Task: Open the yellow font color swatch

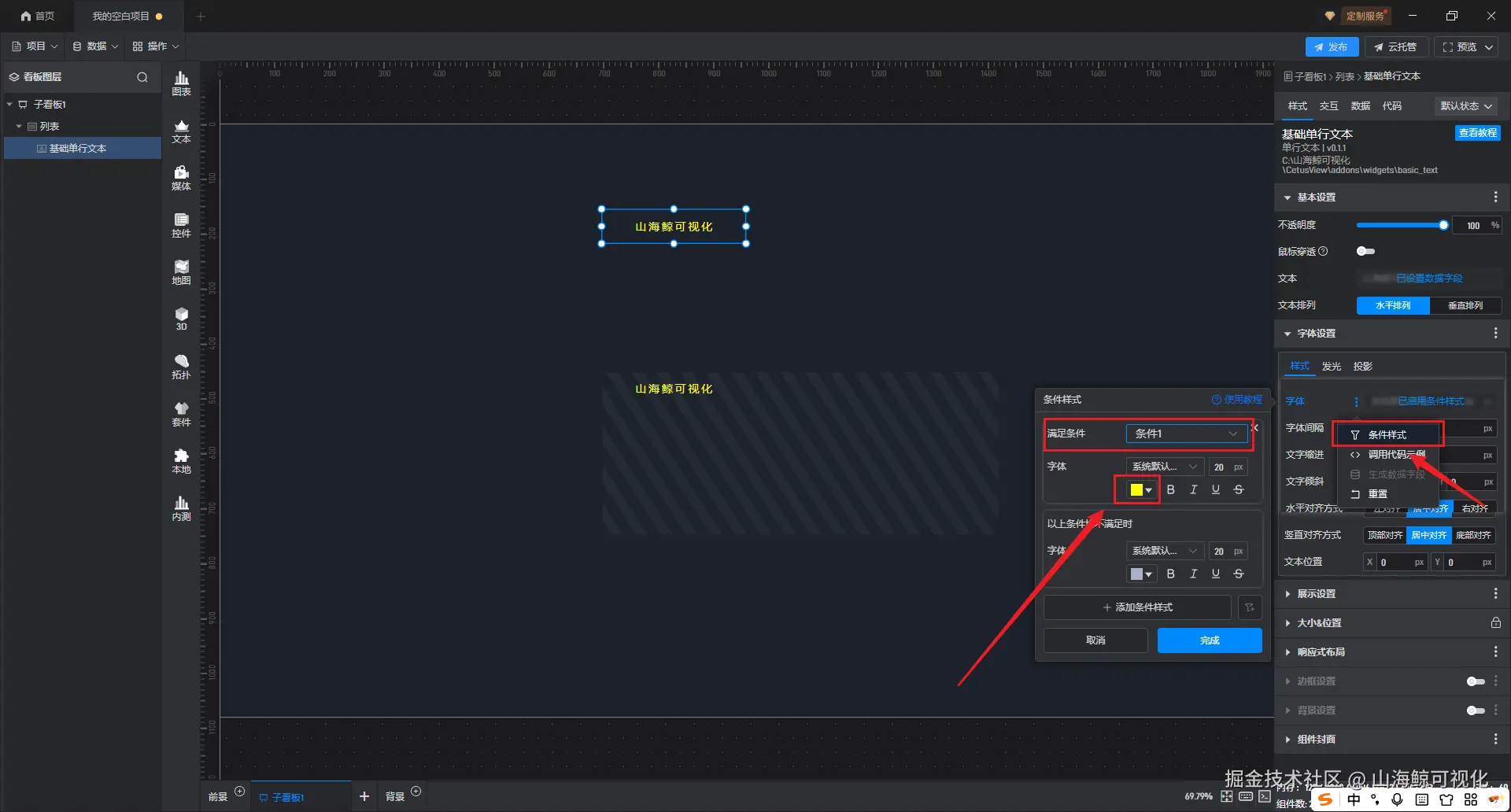Action: tap(1140, 489)
